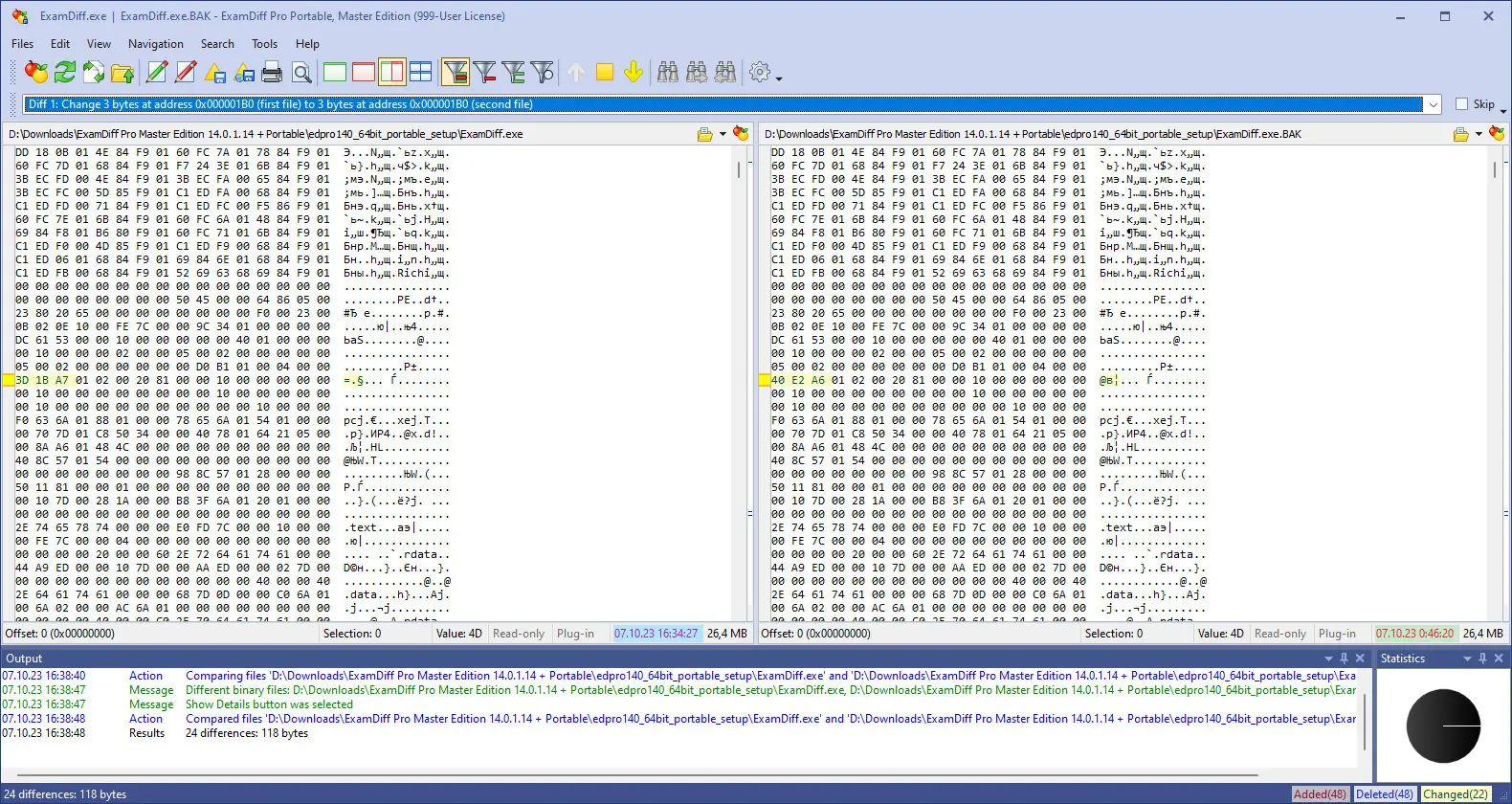1512x804 pixels.
Task: Open the Search menu
Action: 217,44
